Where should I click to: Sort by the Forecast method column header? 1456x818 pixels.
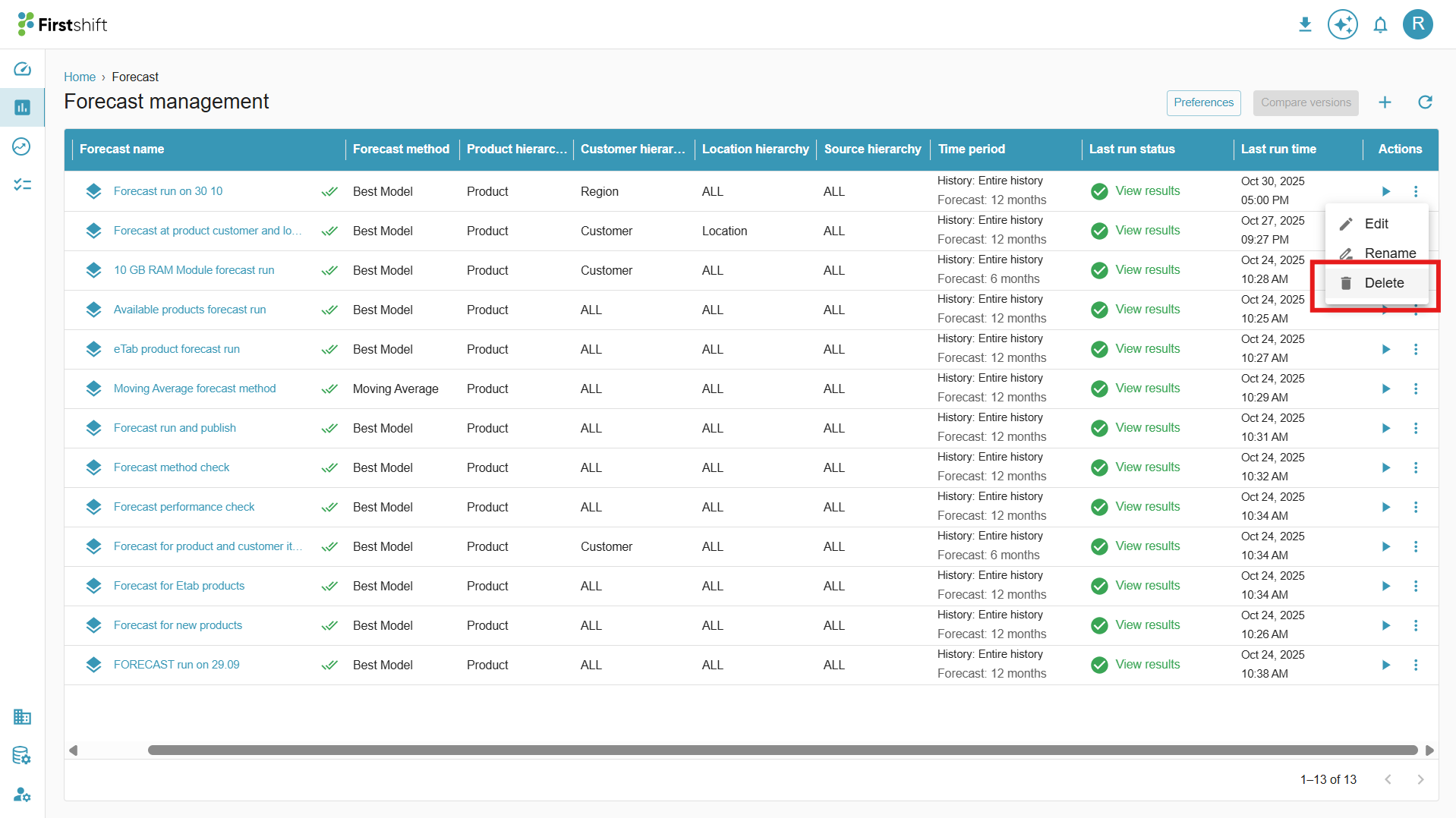[x=401, y=149]
